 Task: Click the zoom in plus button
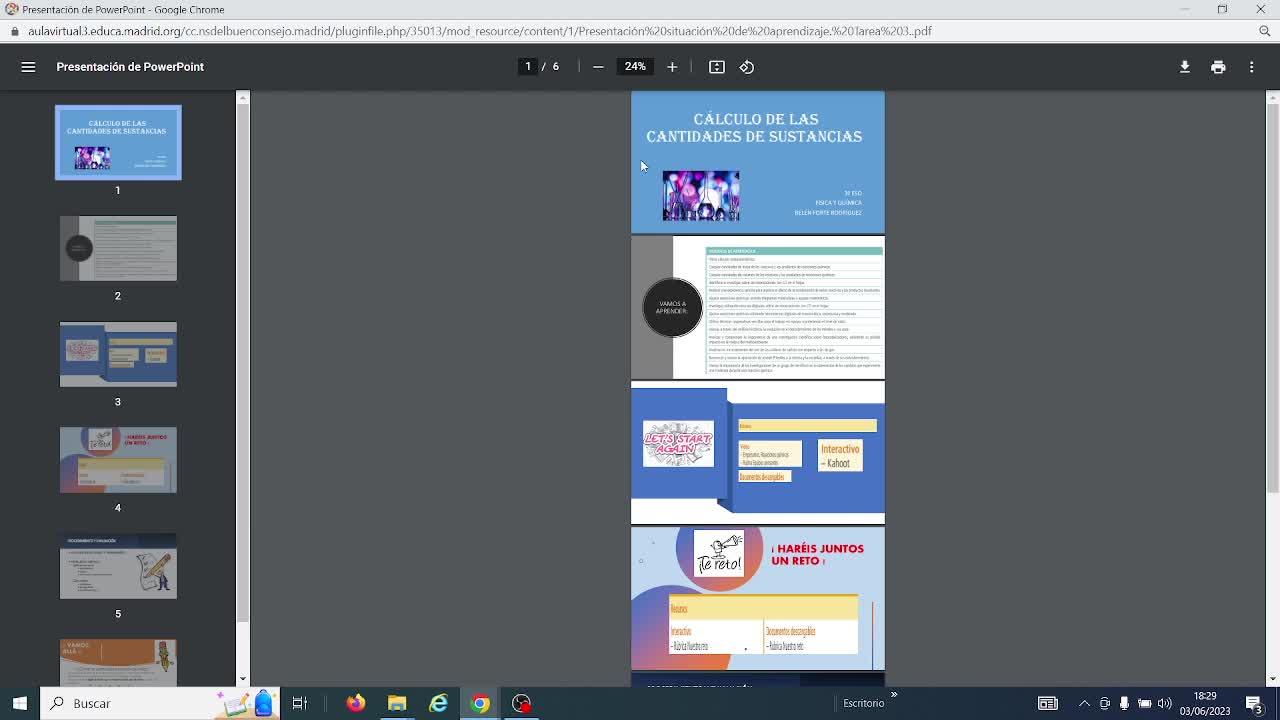672,67
